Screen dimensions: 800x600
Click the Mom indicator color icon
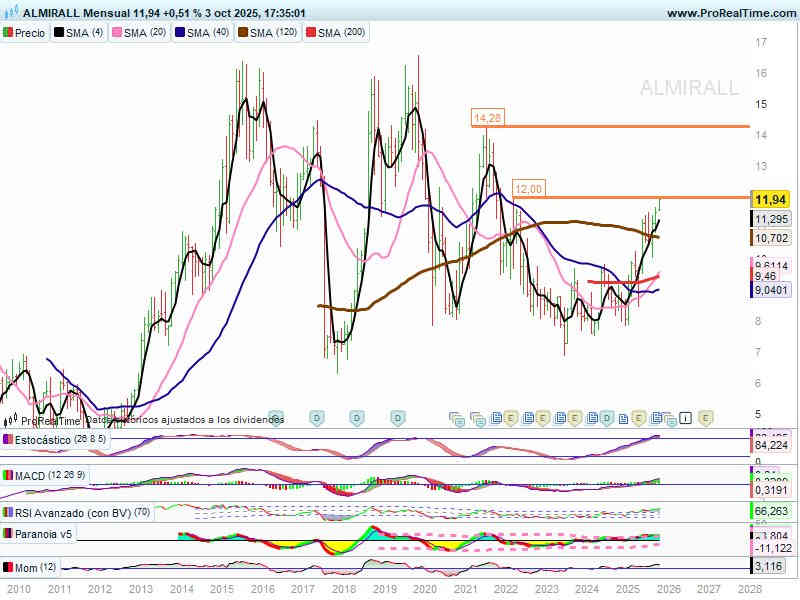click(9, 568)
